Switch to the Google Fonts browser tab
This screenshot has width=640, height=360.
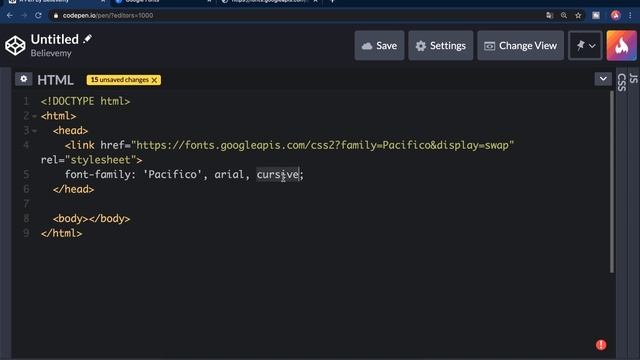[163, 2]
